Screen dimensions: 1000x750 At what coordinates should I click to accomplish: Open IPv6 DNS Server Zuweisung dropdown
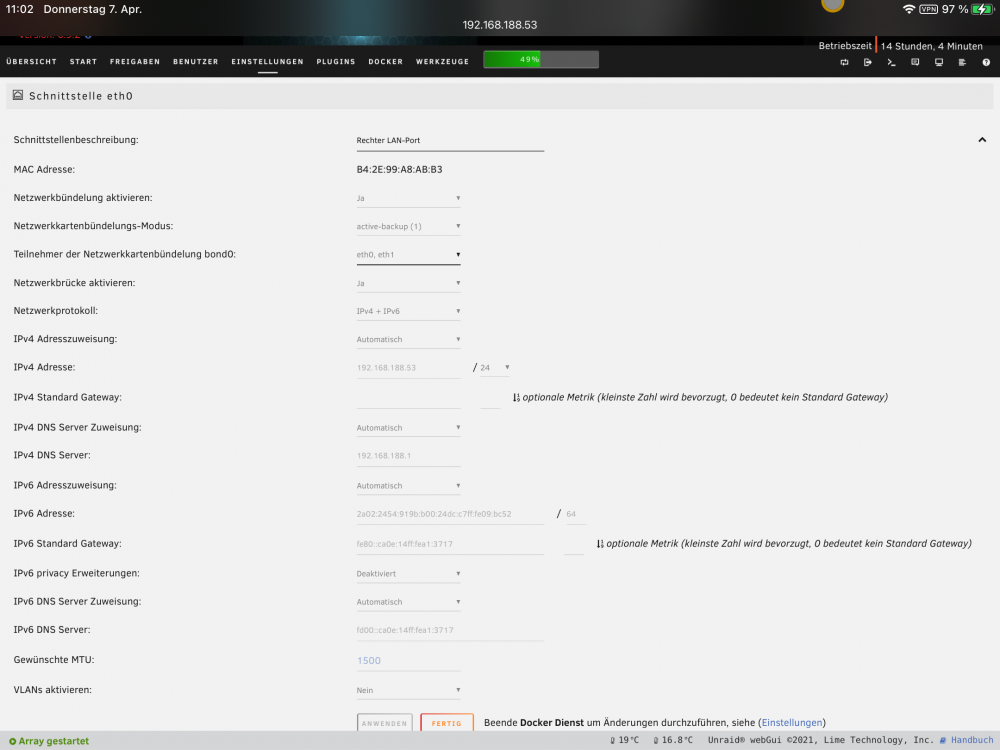coord(408,602)
